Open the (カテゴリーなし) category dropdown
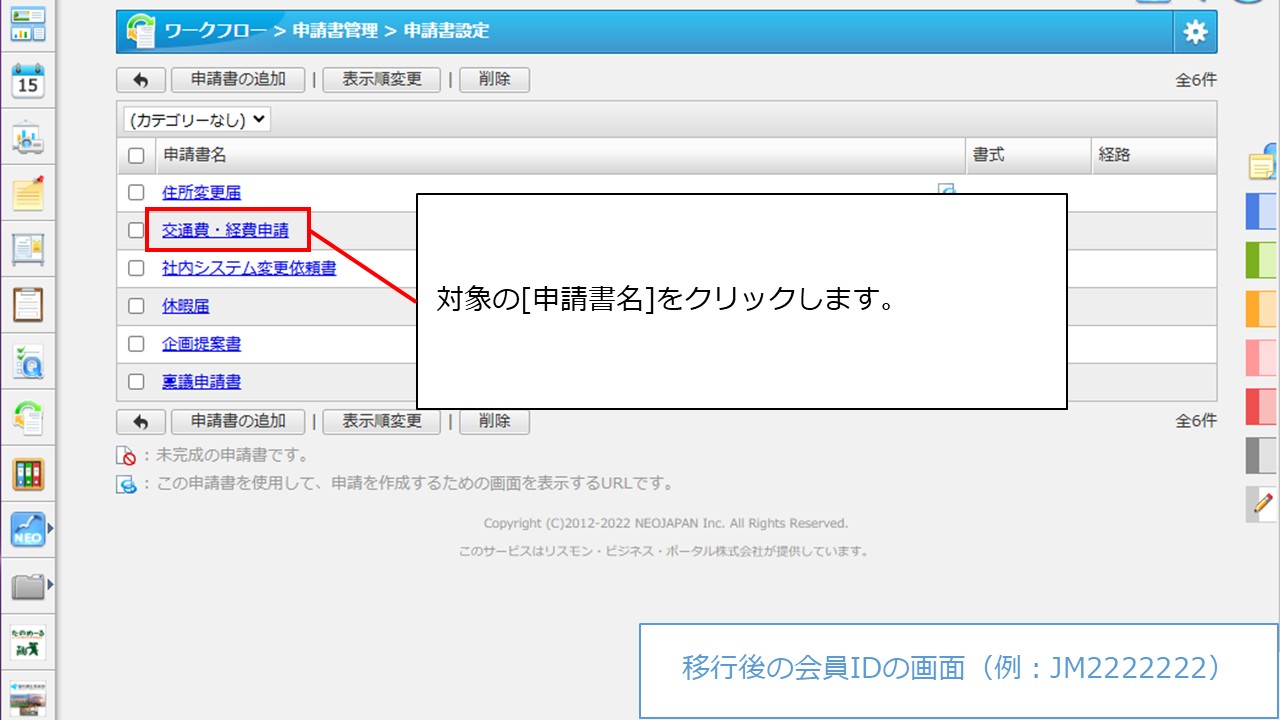 pos(197,120)
